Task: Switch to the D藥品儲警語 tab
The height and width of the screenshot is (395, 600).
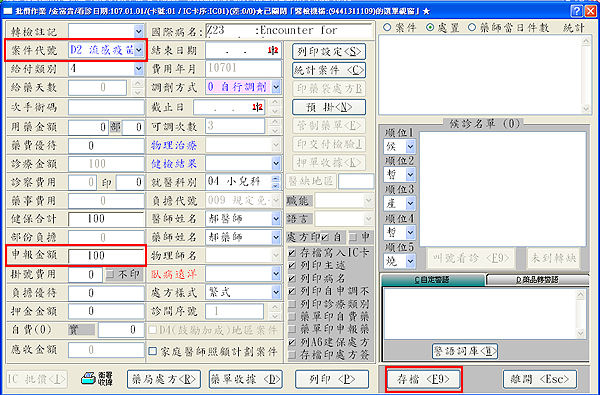Action: pos(538,280)
